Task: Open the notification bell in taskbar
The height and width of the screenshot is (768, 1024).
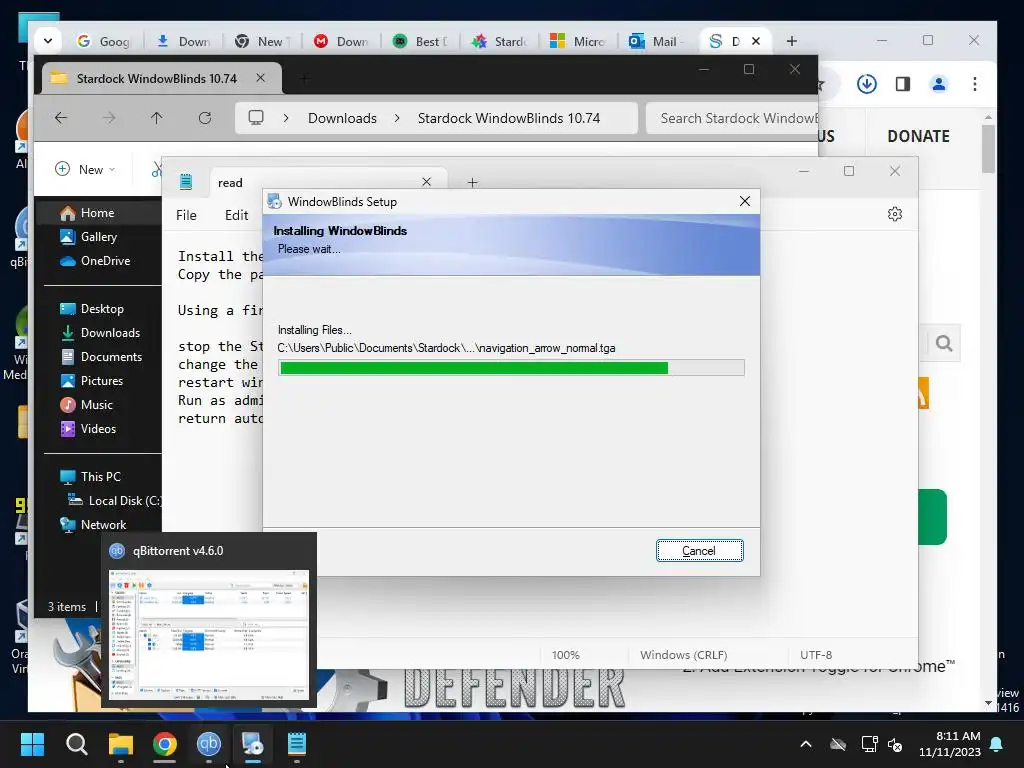Action: [997, 744]
